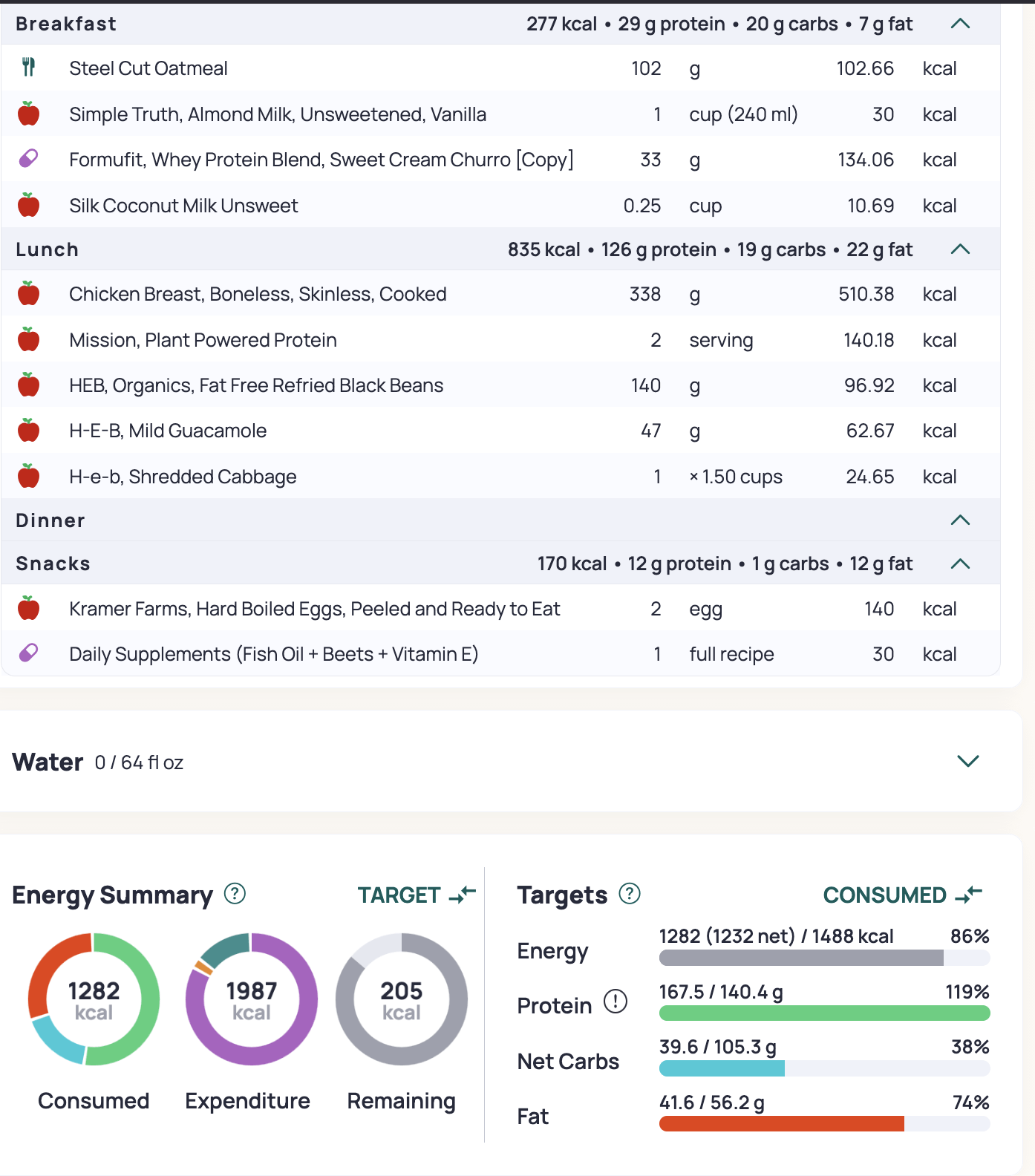Image resolution: width=1035 pixels, height=1176 pixels.
Task: Select the Snacks meal header row
Action: click(53, 564)
